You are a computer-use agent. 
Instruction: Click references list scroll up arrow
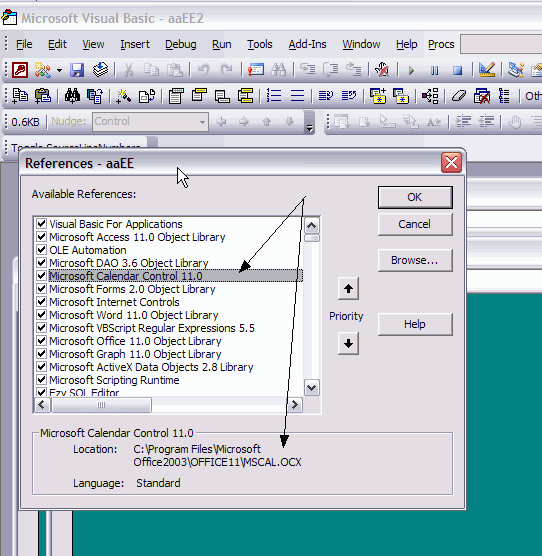pyautogui.click(x=312, y=226)
